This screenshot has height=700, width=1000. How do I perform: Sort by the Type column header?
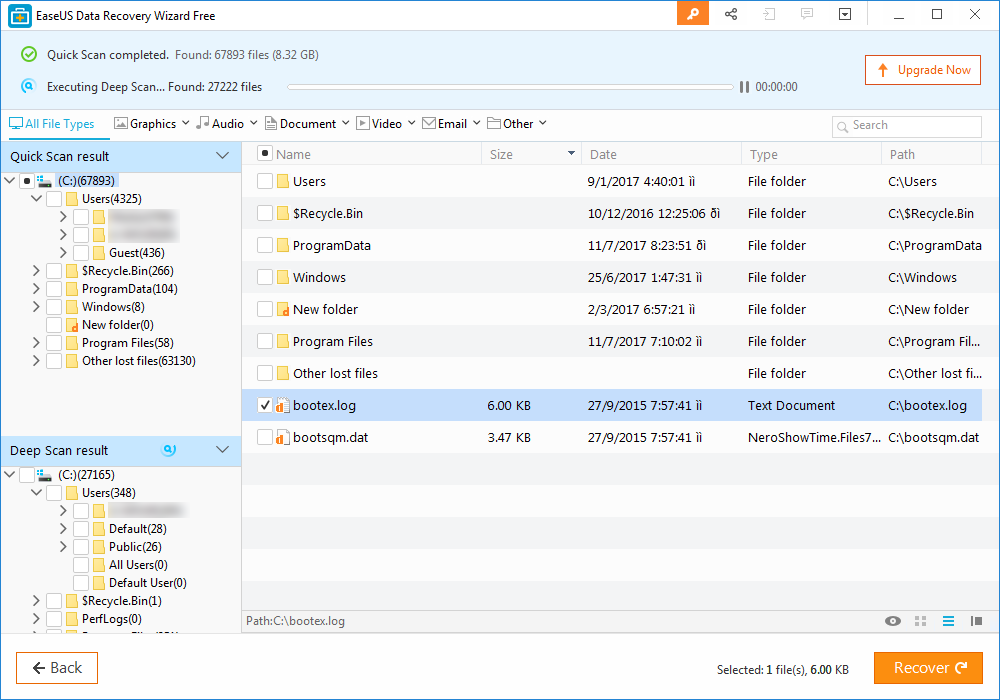811,154
